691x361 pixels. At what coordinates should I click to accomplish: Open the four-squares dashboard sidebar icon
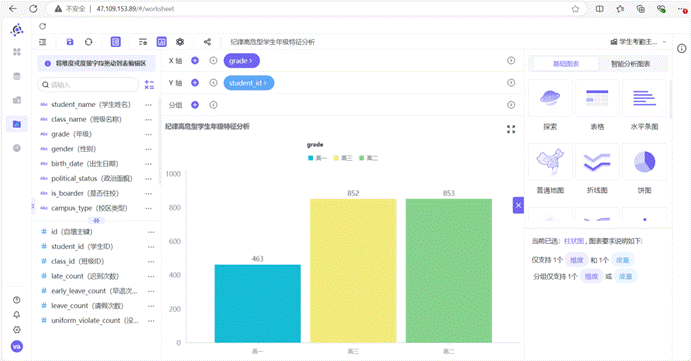[x=17, y=52]
